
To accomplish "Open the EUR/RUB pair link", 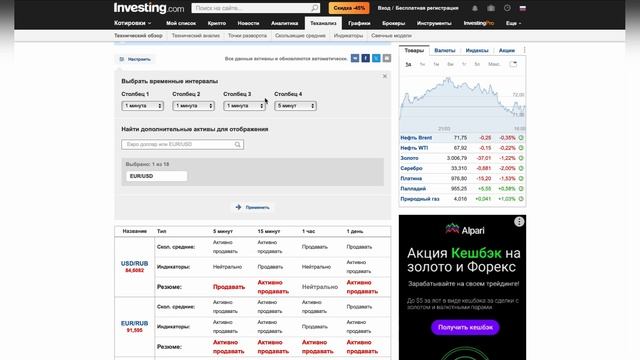I will (134, 323).
